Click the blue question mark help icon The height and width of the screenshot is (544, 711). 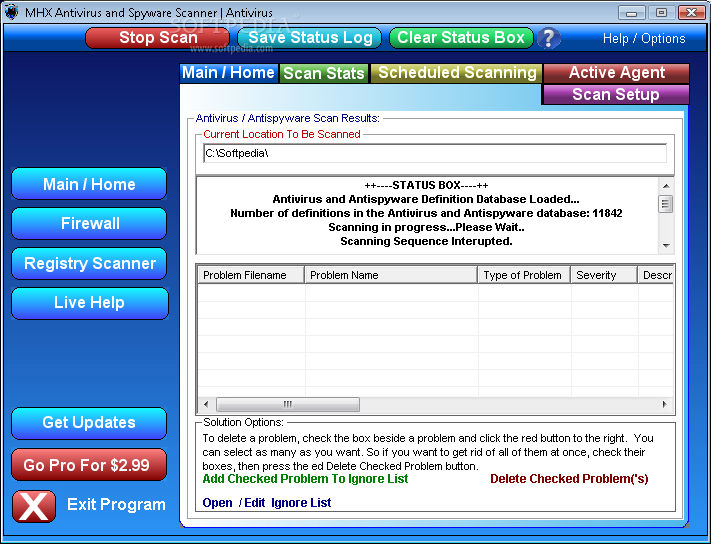click(x=549, y=38)
